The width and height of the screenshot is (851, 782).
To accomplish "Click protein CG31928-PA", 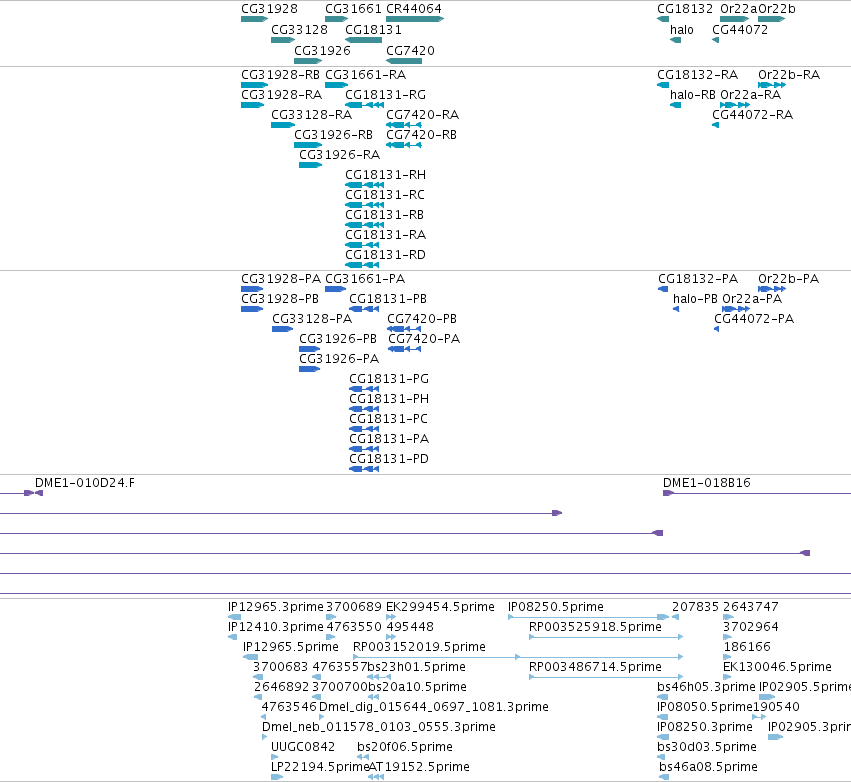I will pyautogui.click(x=252, y=289).
